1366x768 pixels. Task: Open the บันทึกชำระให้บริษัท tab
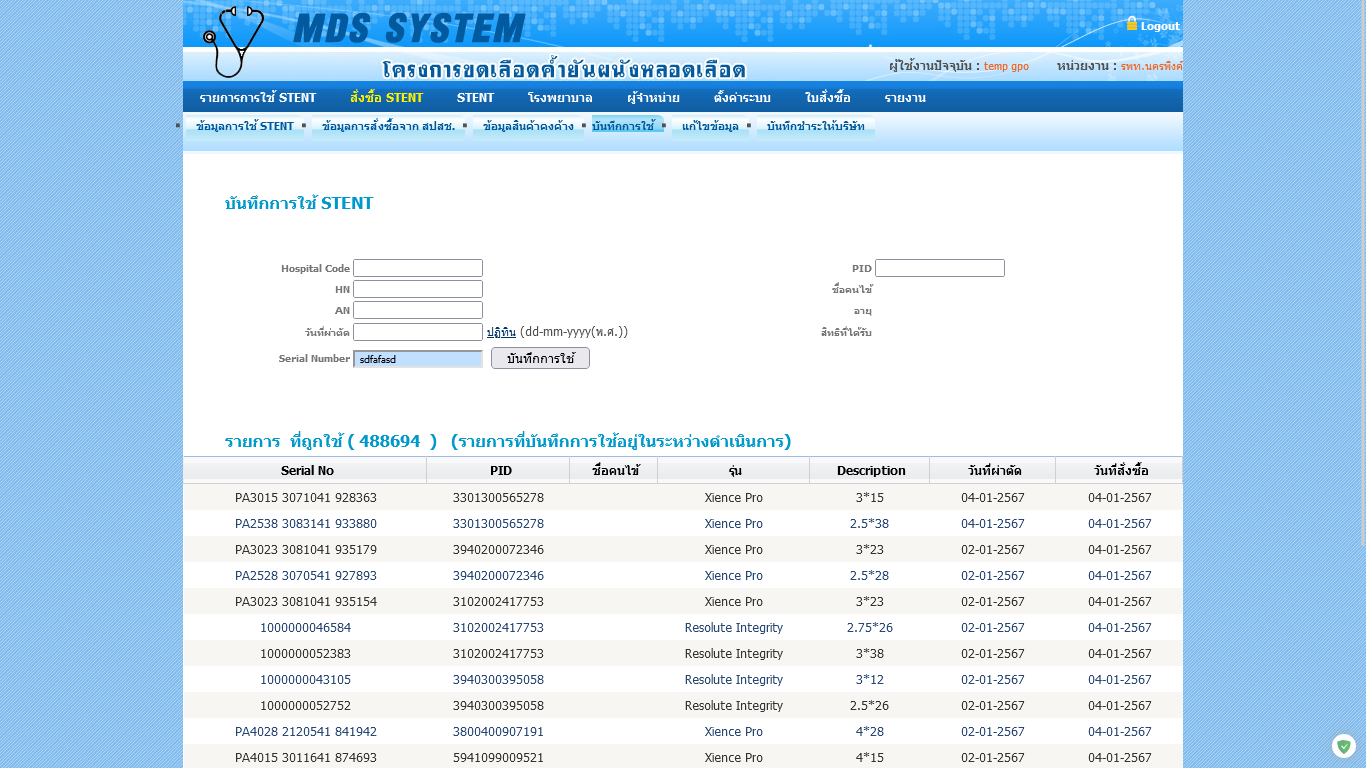[815, 126]
